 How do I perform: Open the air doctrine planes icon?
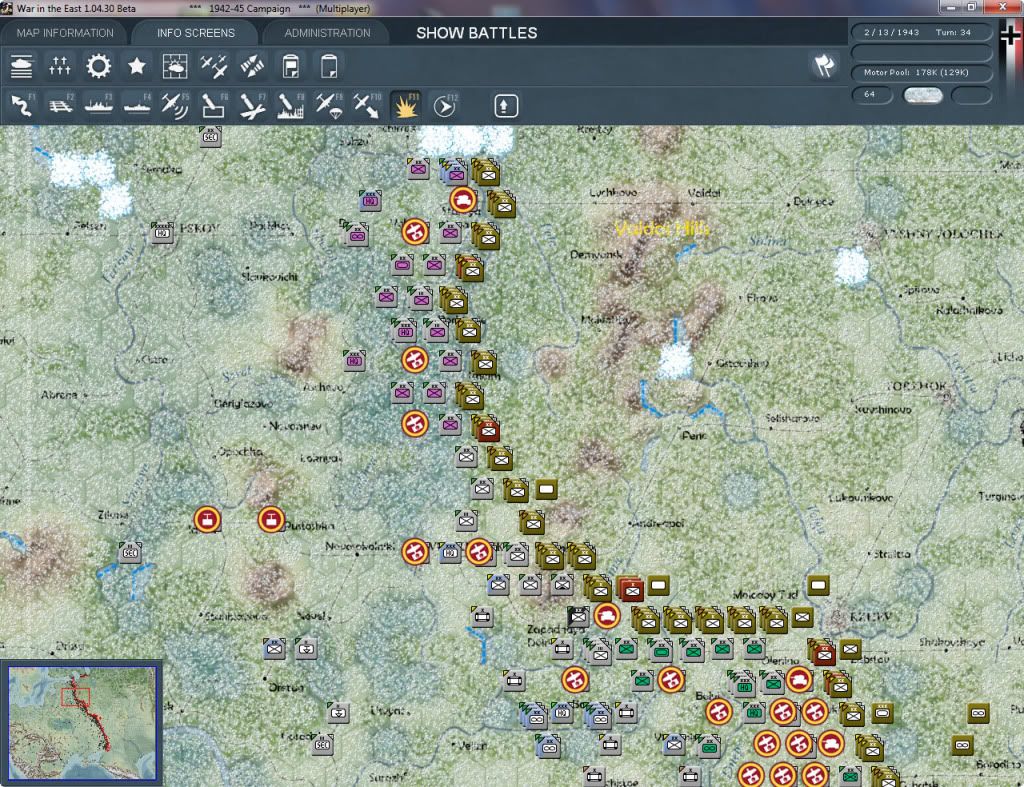pyautogui.click(x=214, y=67)
